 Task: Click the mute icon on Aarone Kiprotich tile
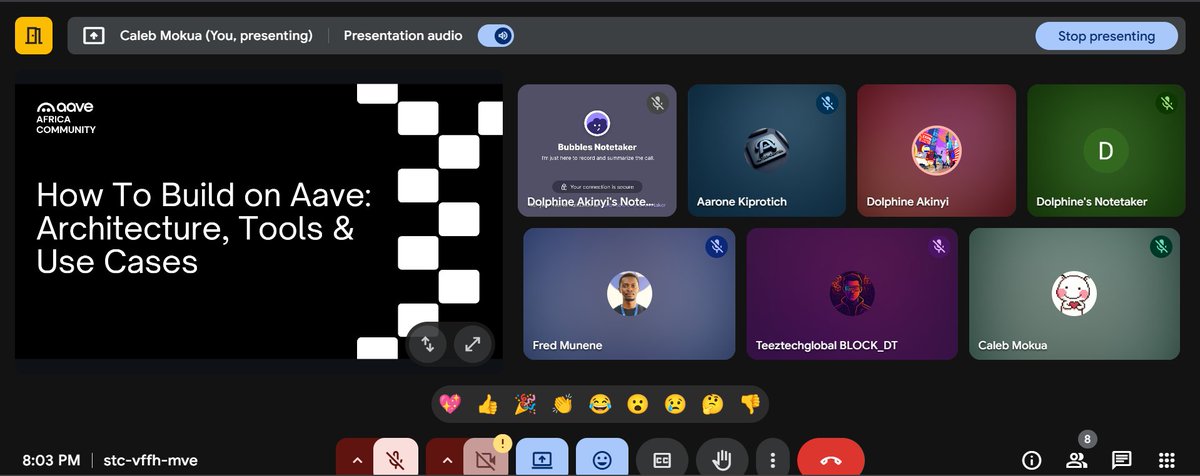pos(827,103)
